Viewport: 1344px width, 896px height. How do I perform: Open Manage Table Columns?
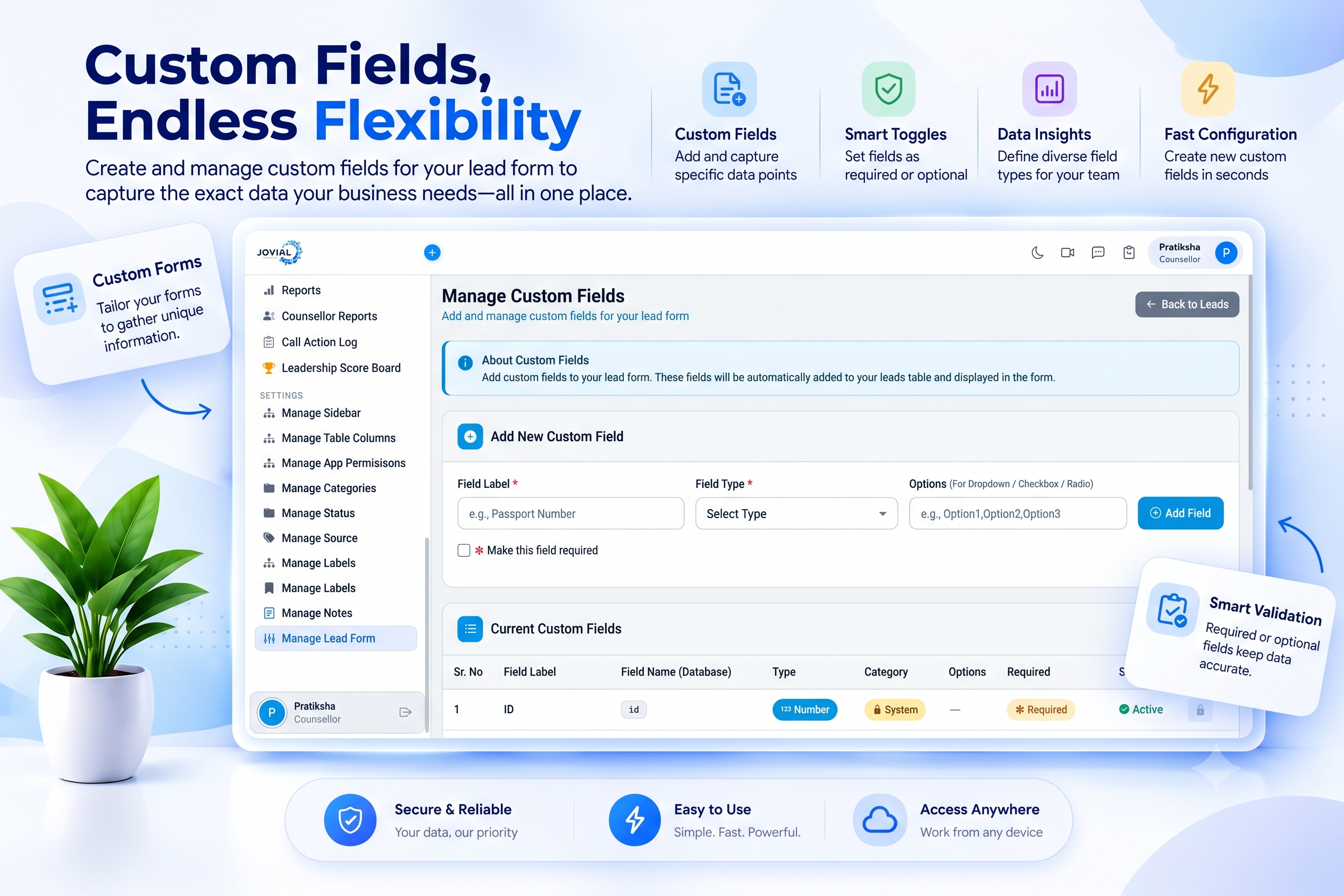point(329,438)
